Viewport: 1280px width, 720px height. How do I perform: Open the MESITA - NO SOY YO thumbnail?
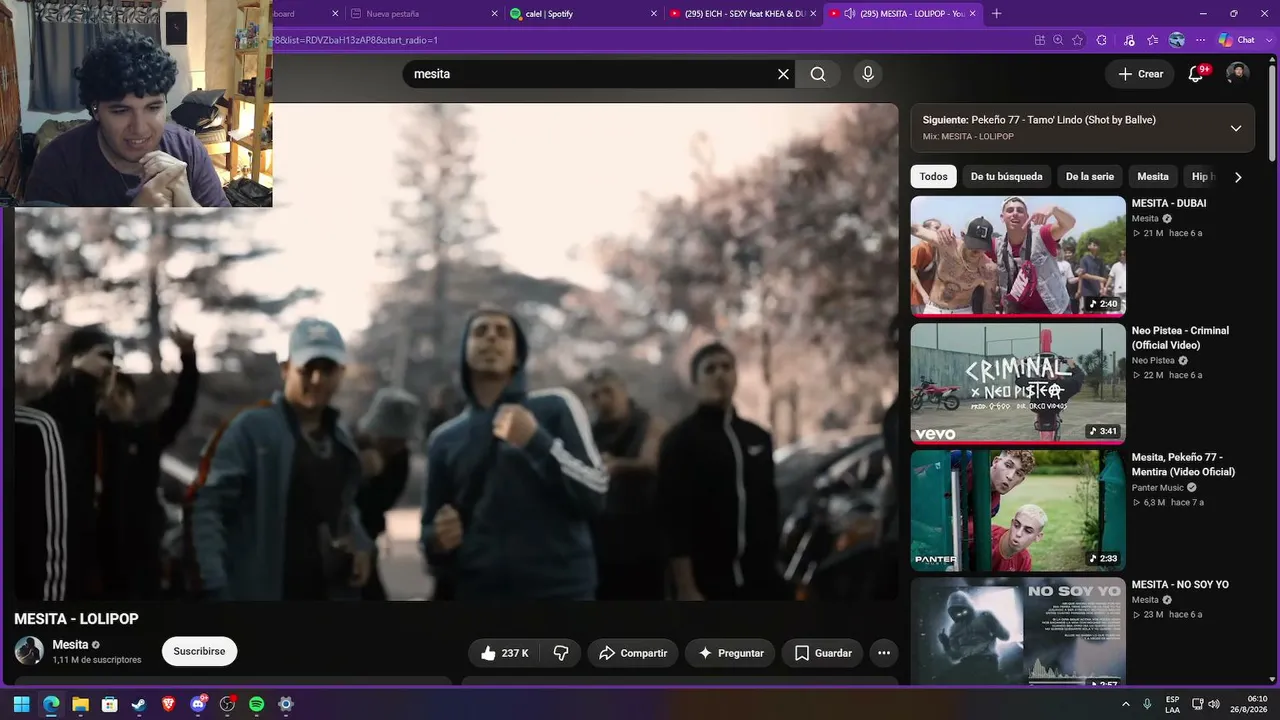pyautogui.click(x=1018, y=632)
